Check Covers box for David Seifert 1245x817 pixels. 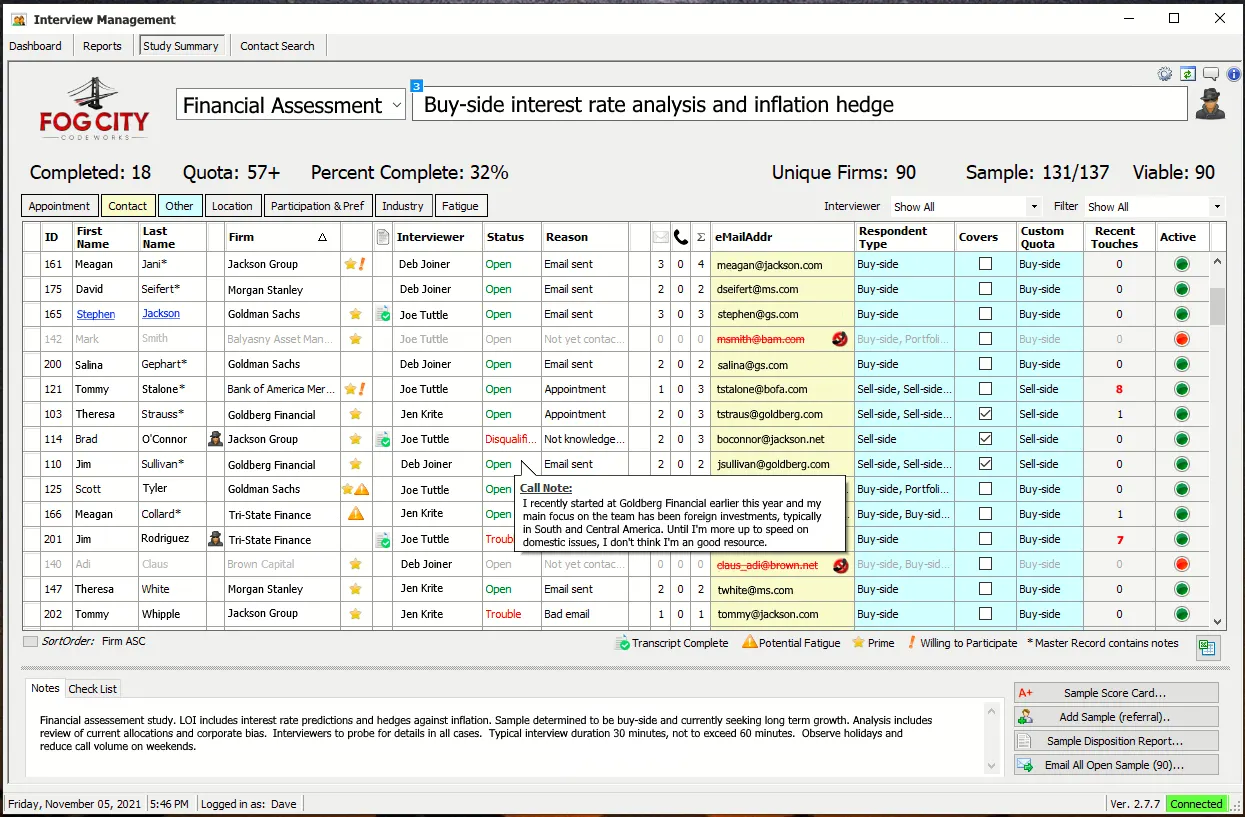click(985, 289)
